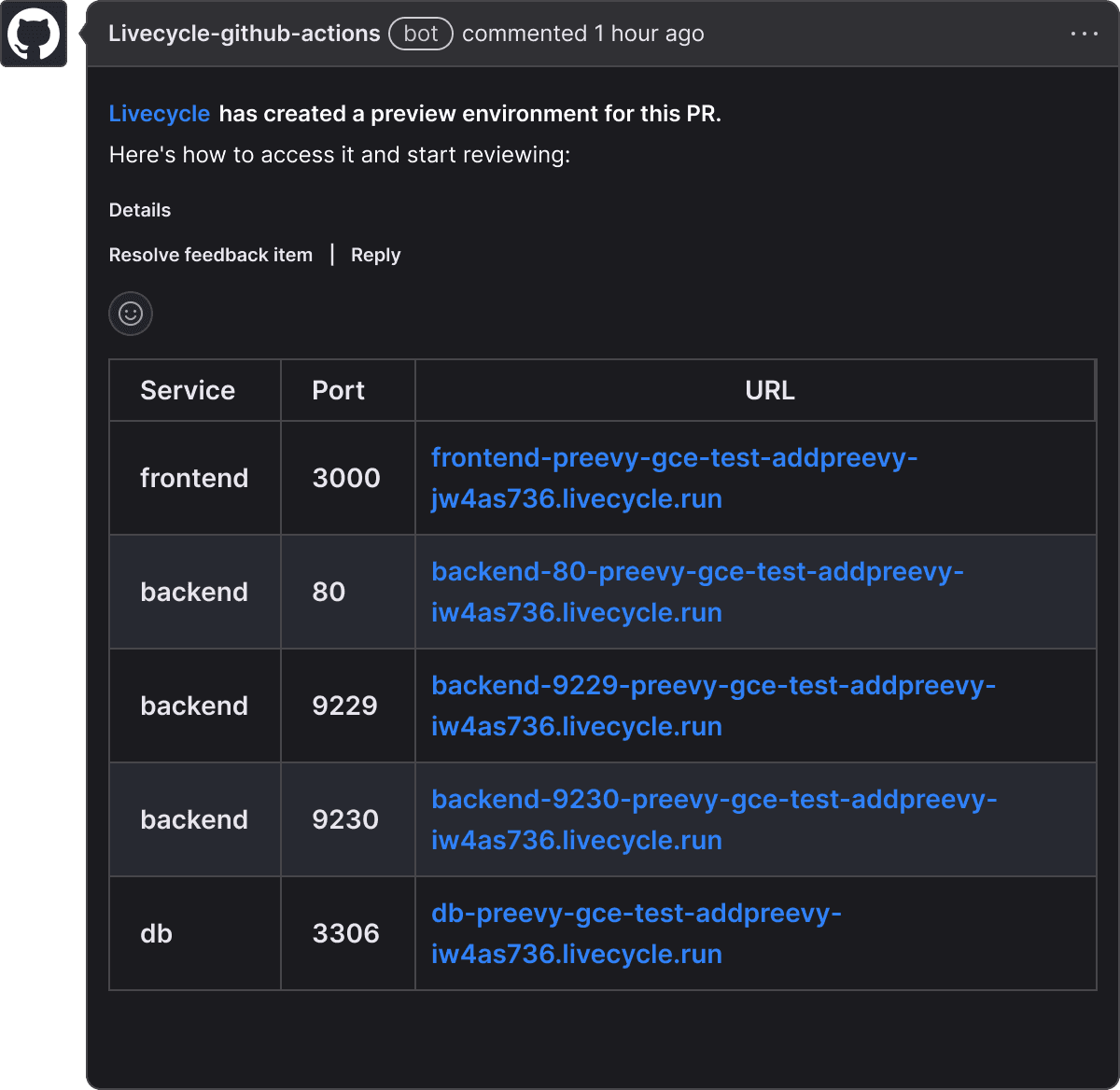Add a reaction with the smiley icon
This screenshot has width=1120, height=1090.
pos(131,314)
